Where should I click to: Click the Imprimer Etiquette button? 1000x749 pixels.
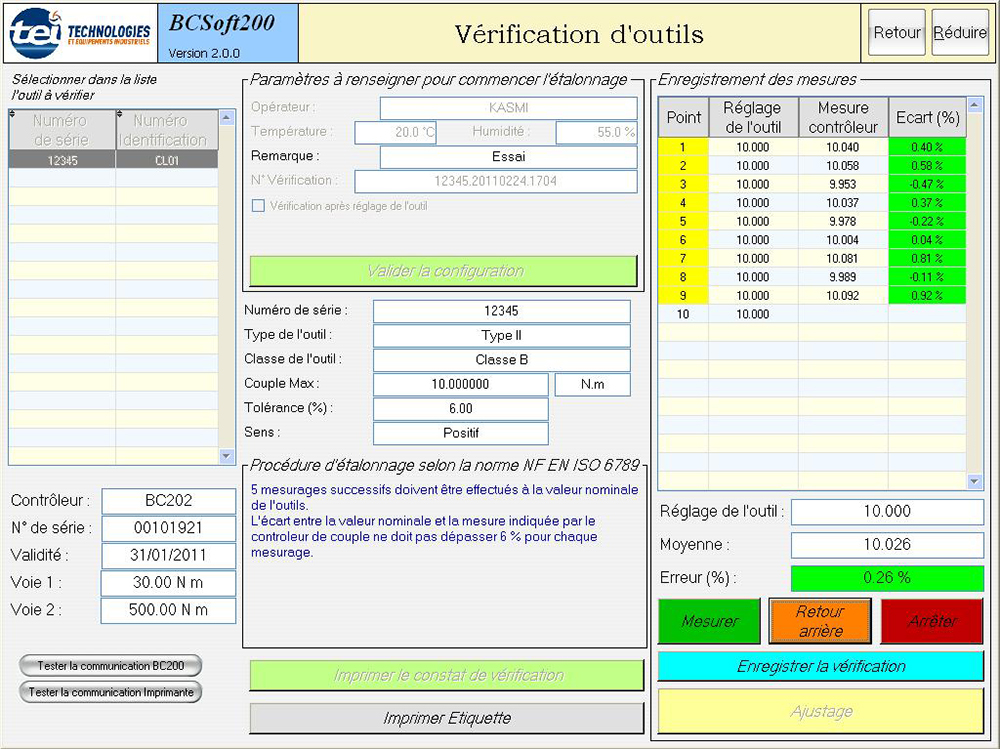(446, 718)
